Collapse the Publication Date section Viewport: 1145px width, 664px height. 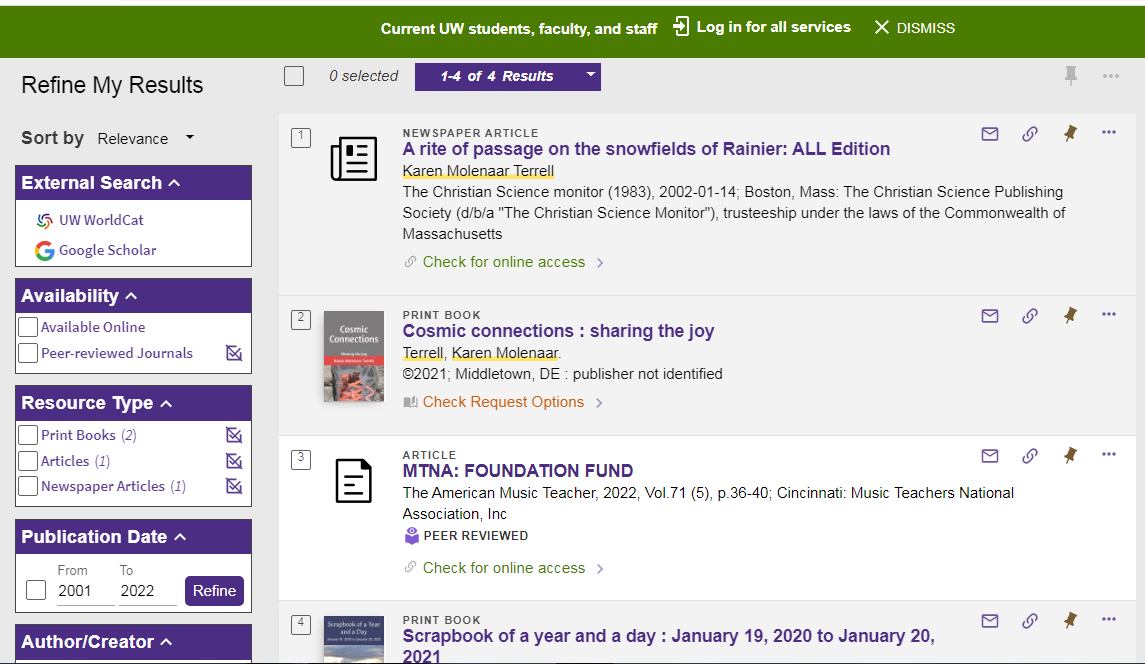click(x=180, y=537)
